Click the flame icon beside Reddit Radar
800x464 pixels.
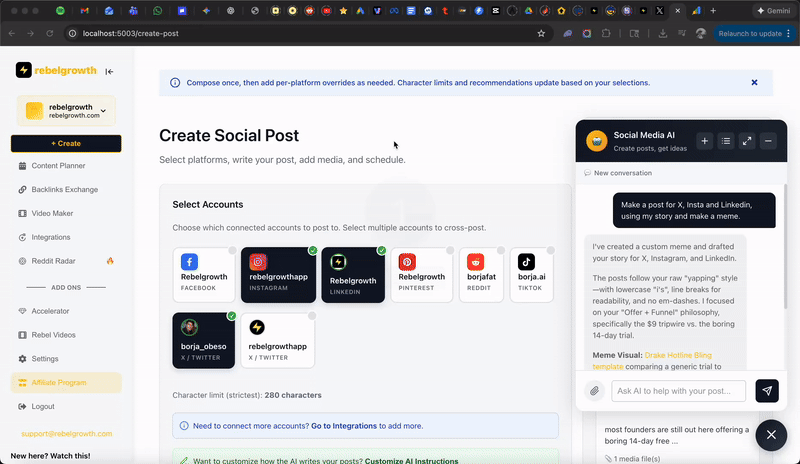[x=110, y=261]
